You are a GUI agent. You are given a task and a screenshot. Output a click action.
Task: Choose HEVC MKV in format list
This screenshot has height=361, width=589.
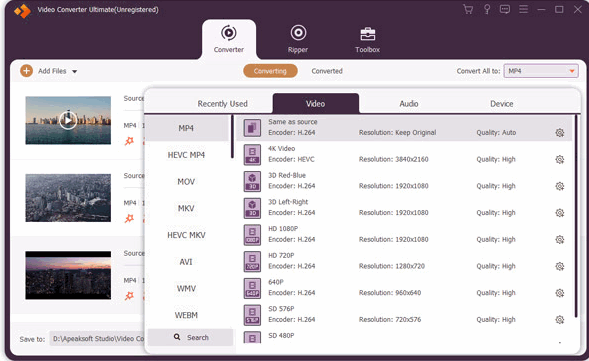pyautogui.click(x=186, y=235)
